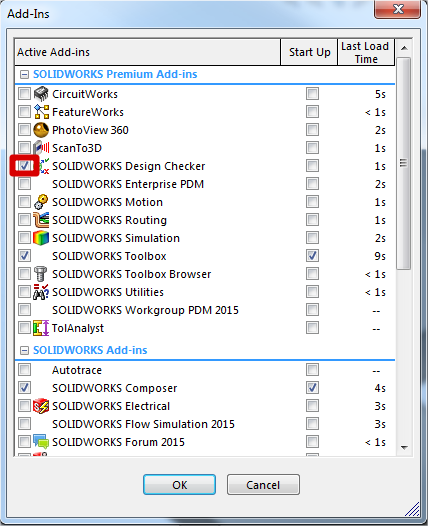The image size is (428, 526).
Task: Click the SOLIDWORKS Simulation cube icon
Action: [x=41, y=238]
